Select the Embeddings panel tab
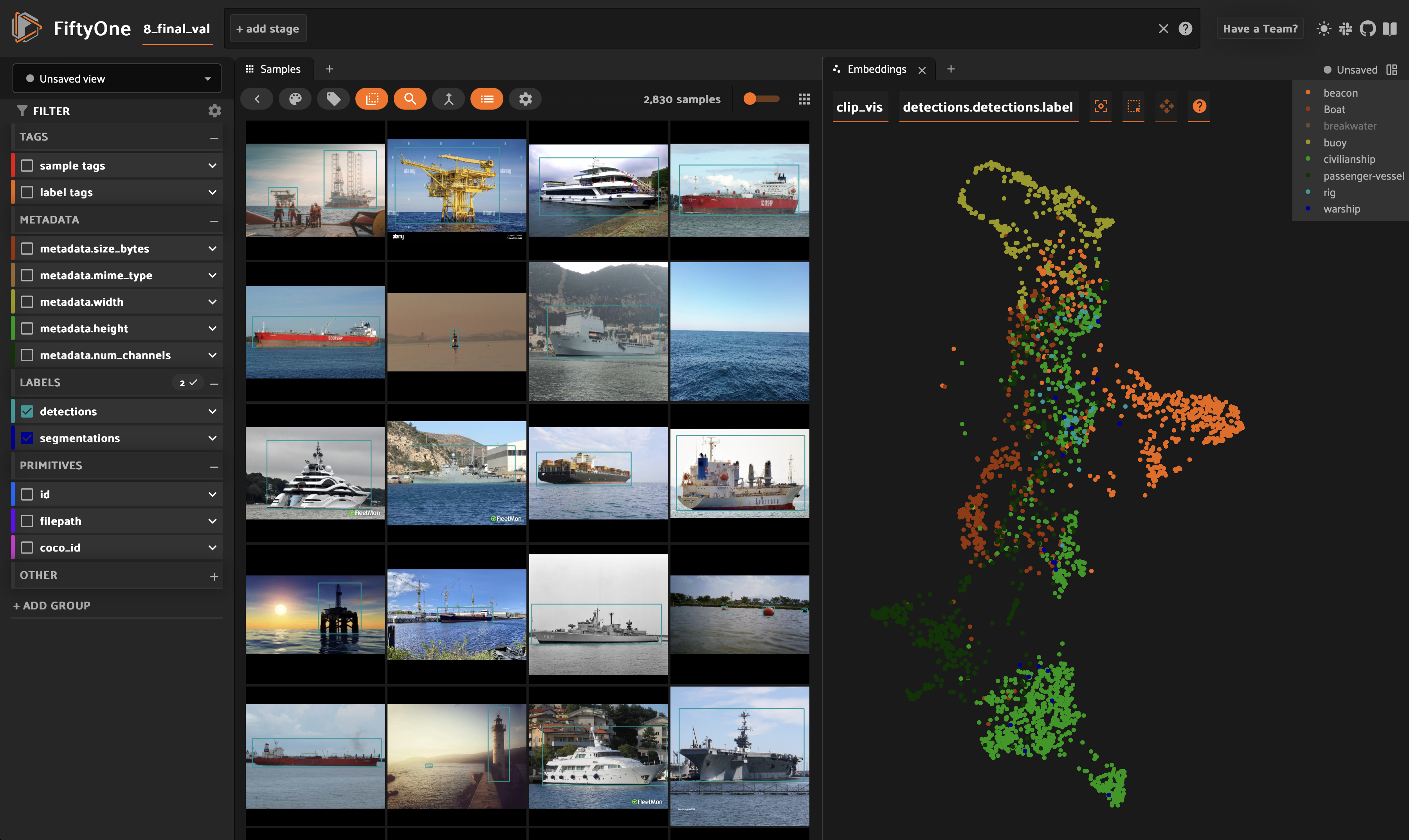Screen dimensions: 1409x840 pyautogui.click(x=876, y=69)
